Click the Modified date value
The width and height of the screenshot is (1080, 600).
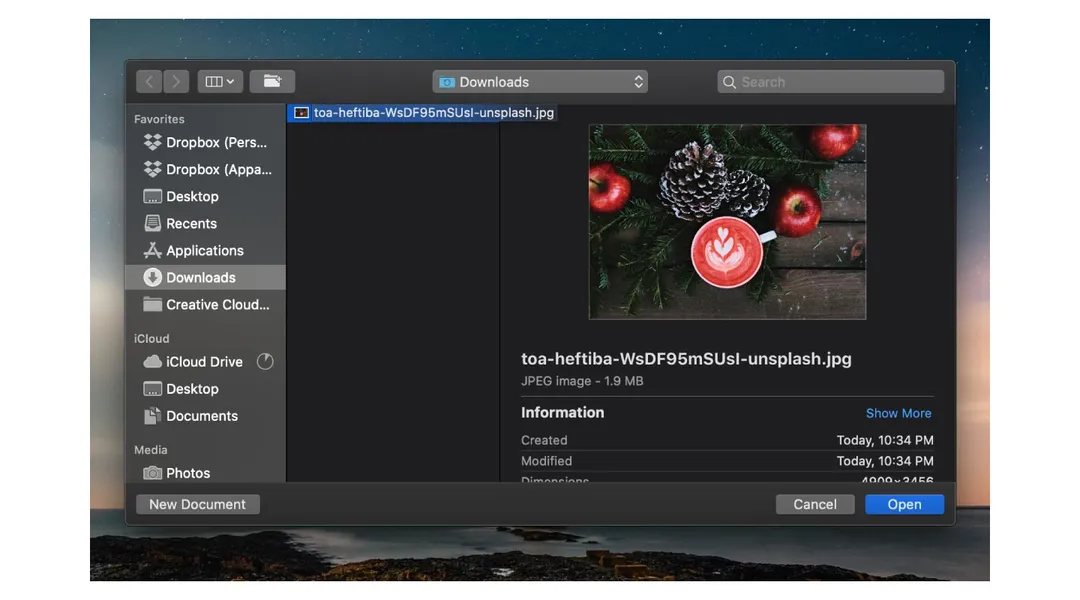tap(885, 461)
